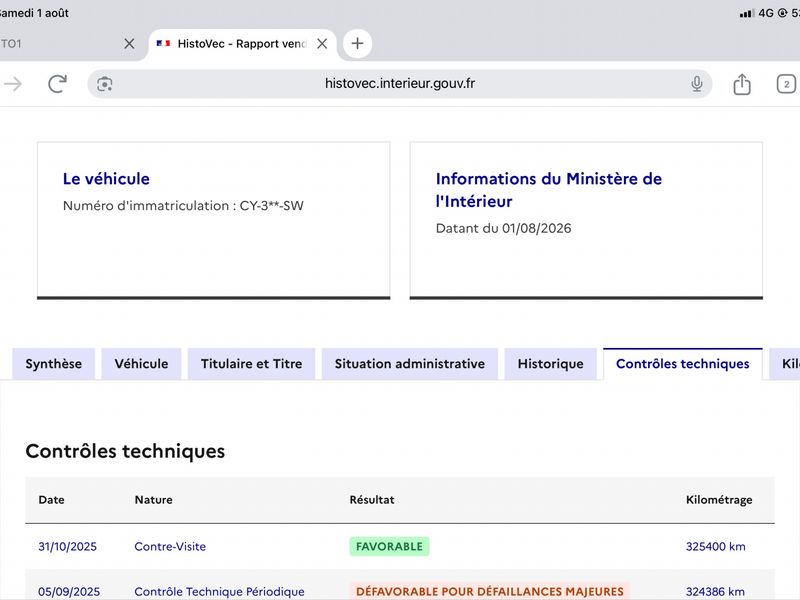Go forward with the arrow icon

coord(13,84)
